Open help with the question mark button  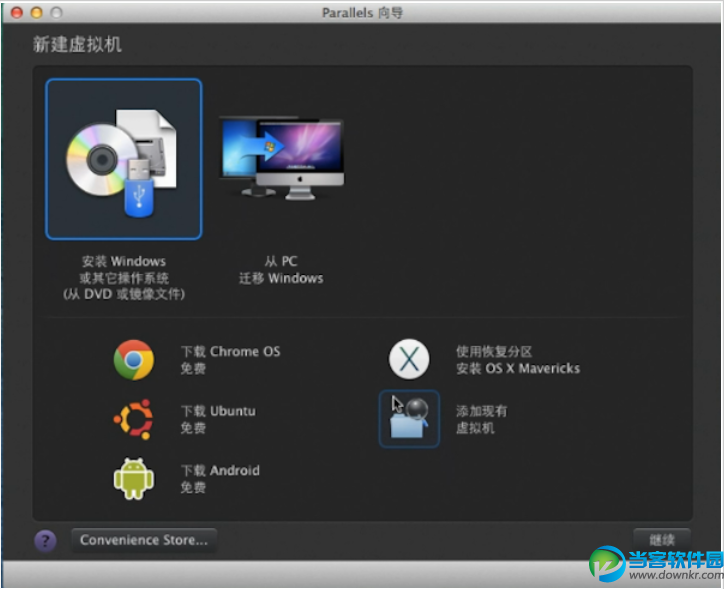click(45, 540)
